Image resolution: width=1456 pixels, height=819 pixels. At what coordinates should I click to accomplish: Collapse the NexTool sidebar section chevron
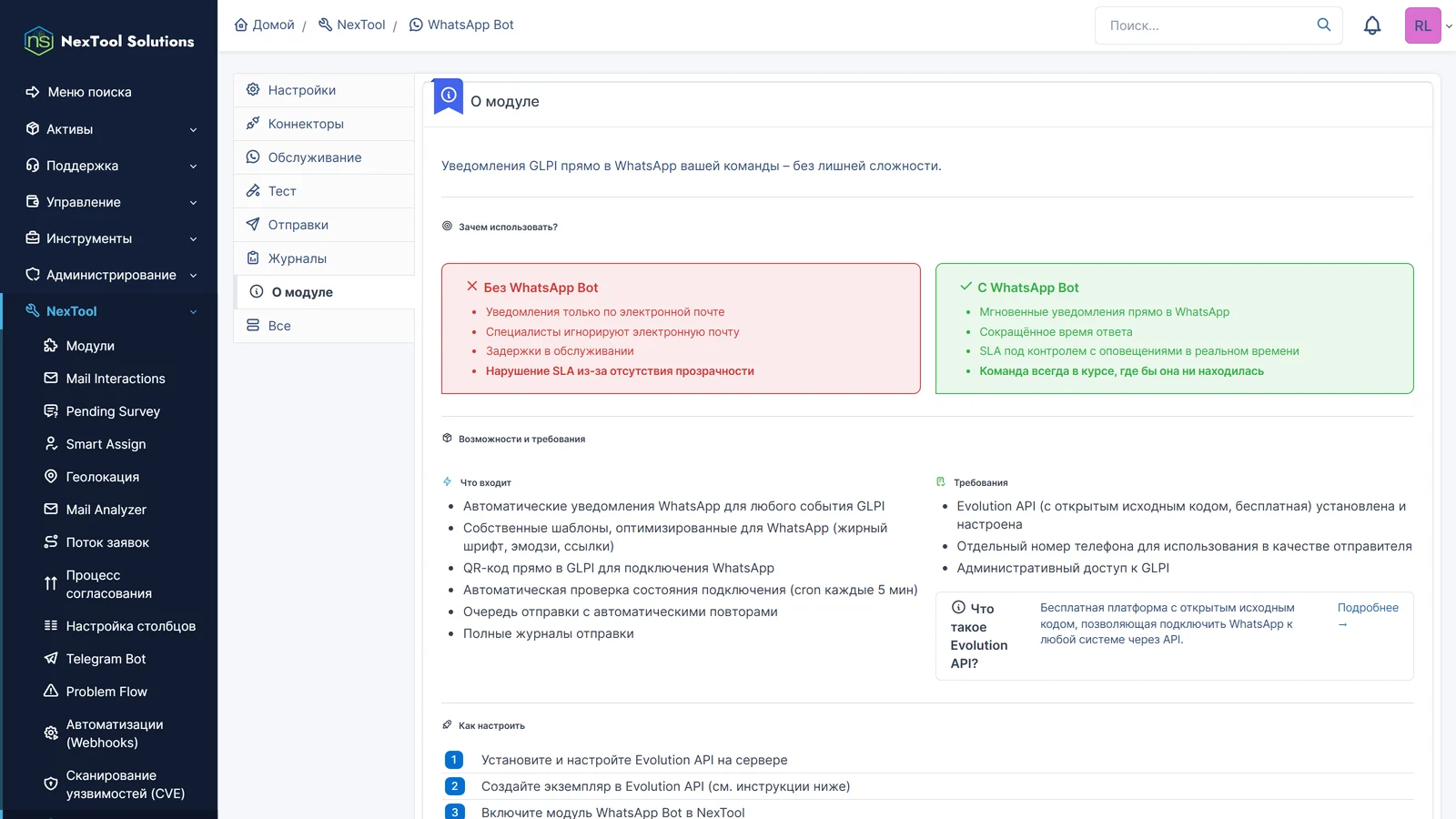(193, 311)
